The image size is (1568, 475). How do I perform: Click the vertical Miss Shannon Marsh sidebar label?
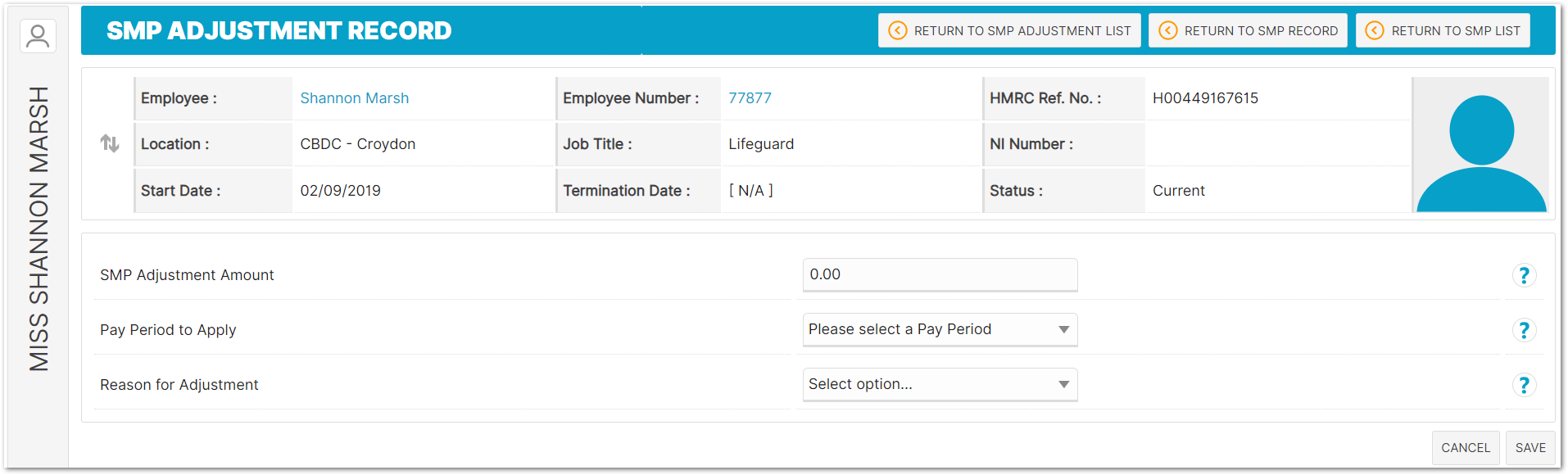39,228
